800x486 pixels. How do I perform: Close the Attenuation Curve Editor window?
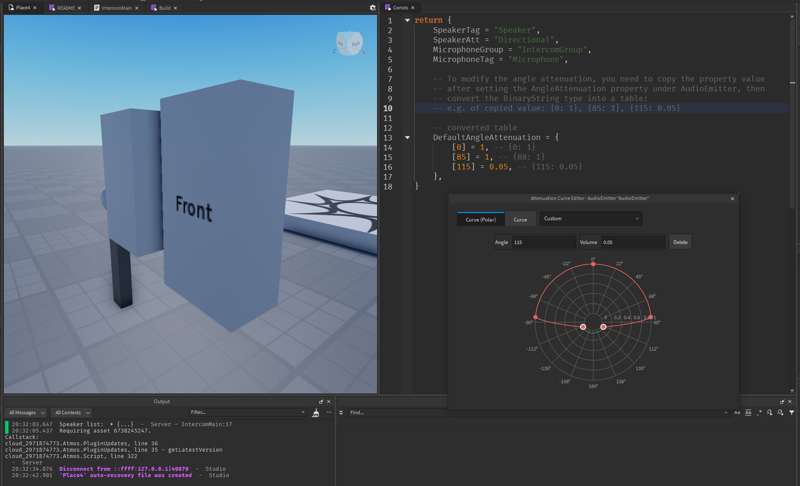click(732, 198)
